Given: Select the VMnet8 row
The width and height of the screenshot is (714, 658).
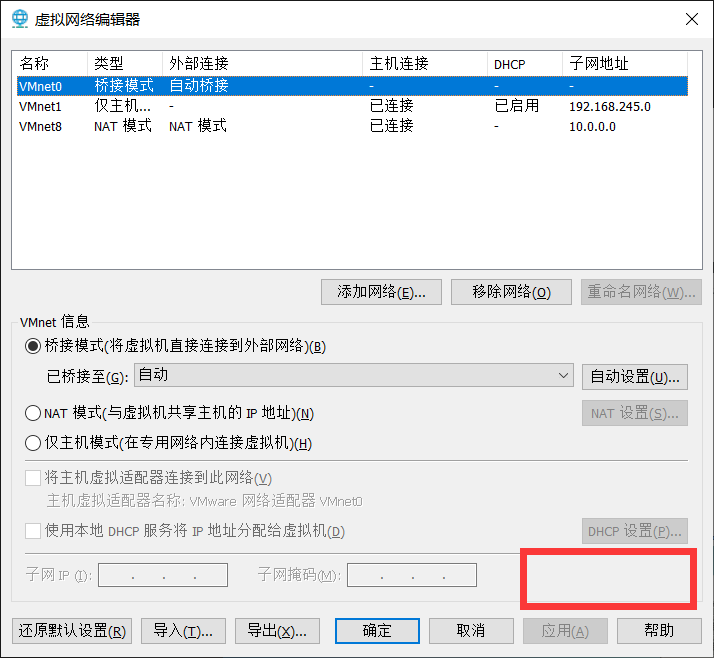Looking at the screenshot, I should (352, 126).
